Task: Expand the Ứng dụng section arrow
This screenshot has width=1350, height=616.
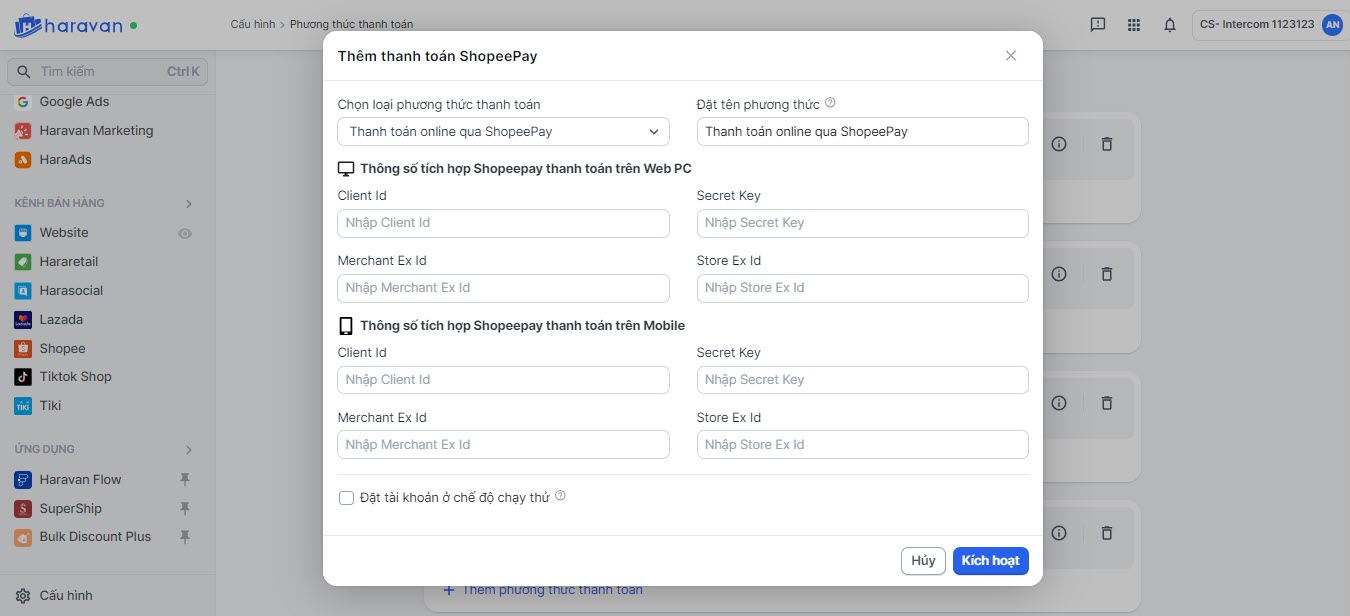Action: [x=188, y=450]
